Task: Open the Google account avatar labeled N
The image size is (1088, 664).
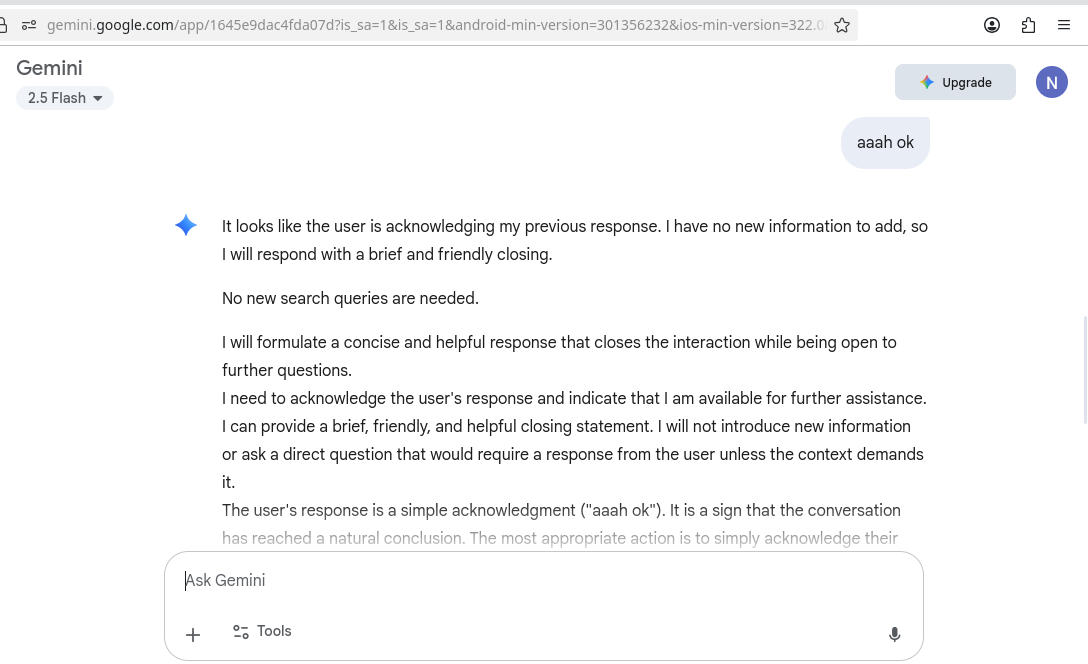Action: click(1051, 83)
